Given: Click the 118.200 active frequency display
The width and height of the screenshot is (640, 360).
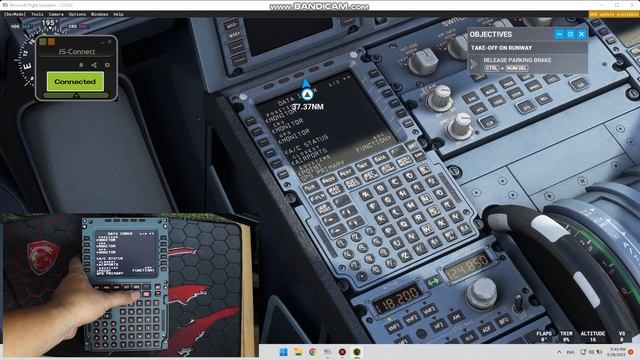Looking at the screenshot, I should coord(398,299).
